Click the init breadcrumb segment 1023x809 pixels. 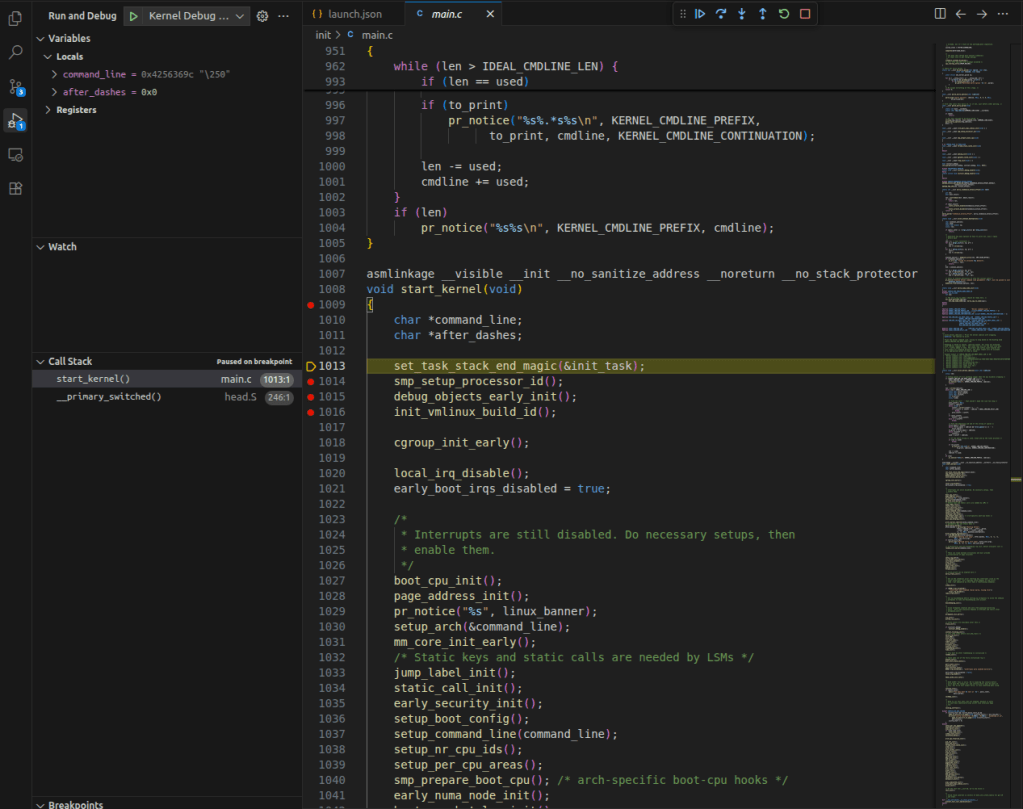(x=323, y=35)
